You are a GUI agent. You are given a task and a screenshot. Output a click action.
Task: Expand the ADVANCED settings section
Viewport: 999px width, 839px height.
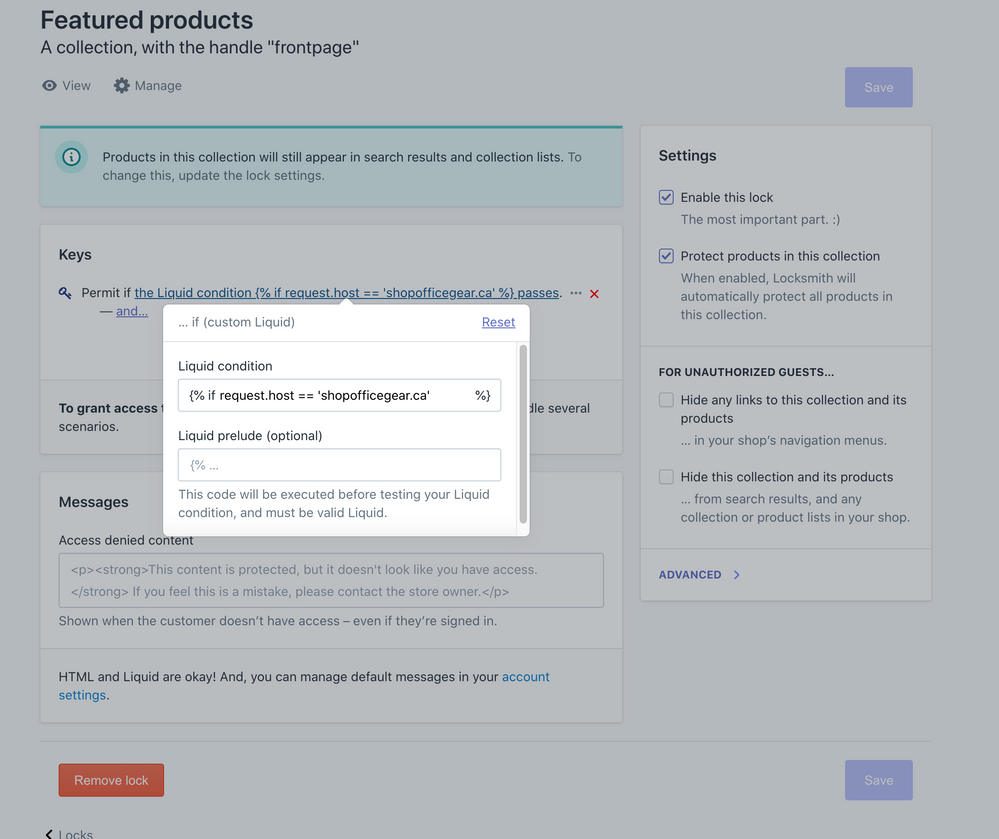699,575
